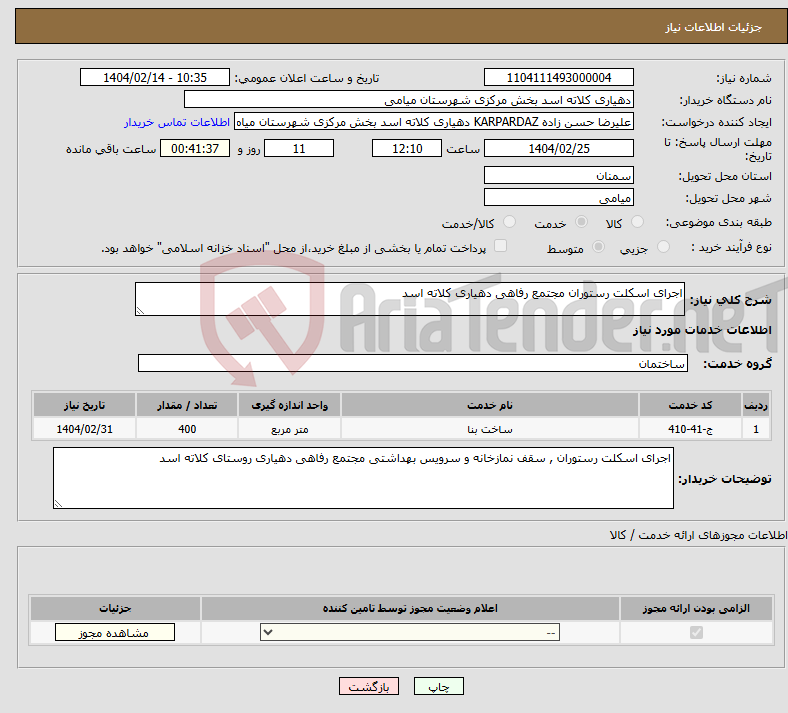
Task: Click the مشاهده مجوز button
Action: point(115,633)
